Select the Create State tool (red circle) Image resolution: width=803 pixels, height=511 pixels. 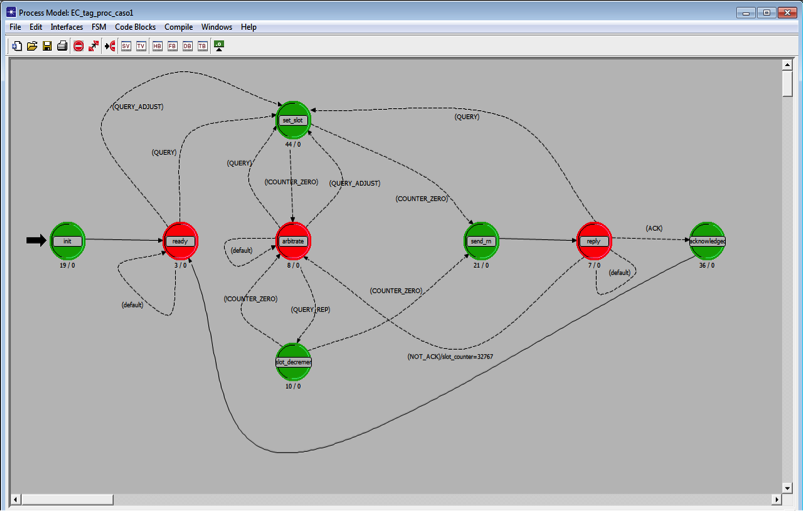[x=78, y=46]
